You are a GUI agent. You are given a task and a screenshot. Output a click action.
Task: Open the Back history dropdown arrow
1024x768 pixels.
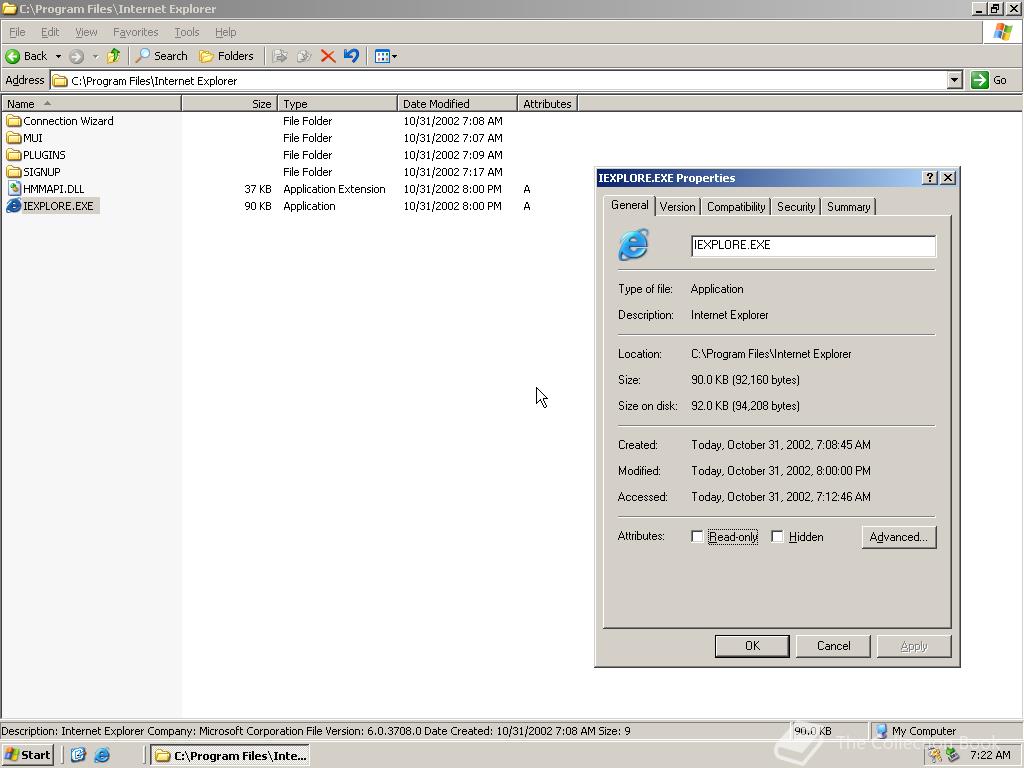pyautogui.click(x=58, y=56)
